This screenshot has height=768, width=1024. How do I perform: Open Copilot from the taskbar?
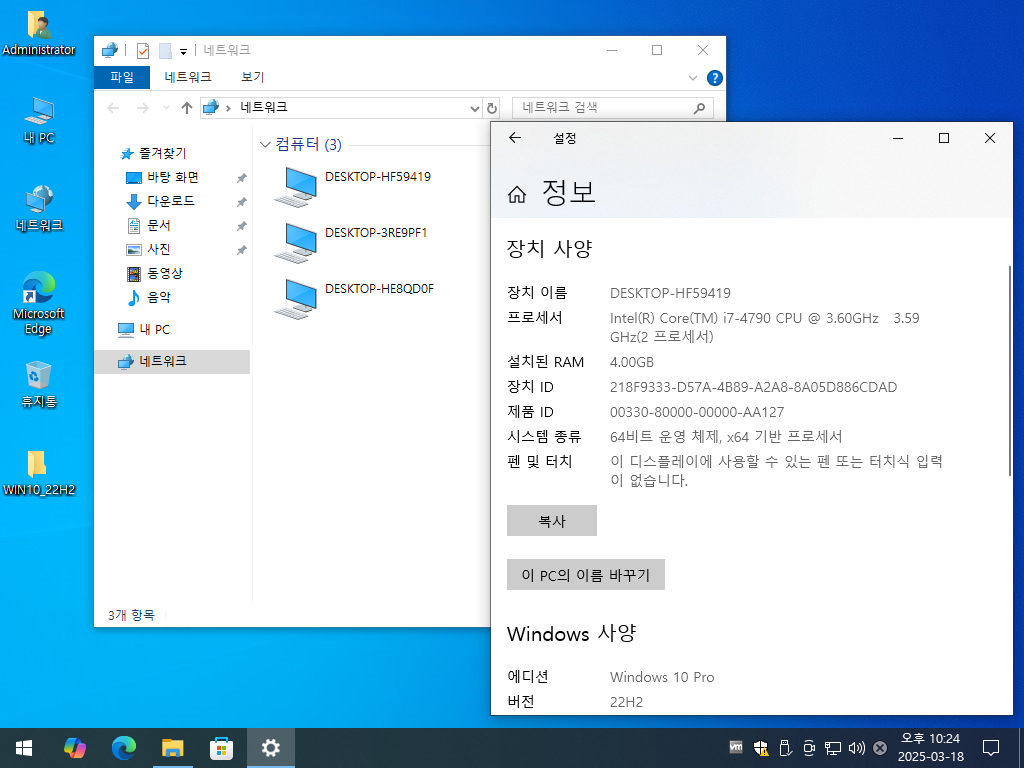click(x=75, y=748)
